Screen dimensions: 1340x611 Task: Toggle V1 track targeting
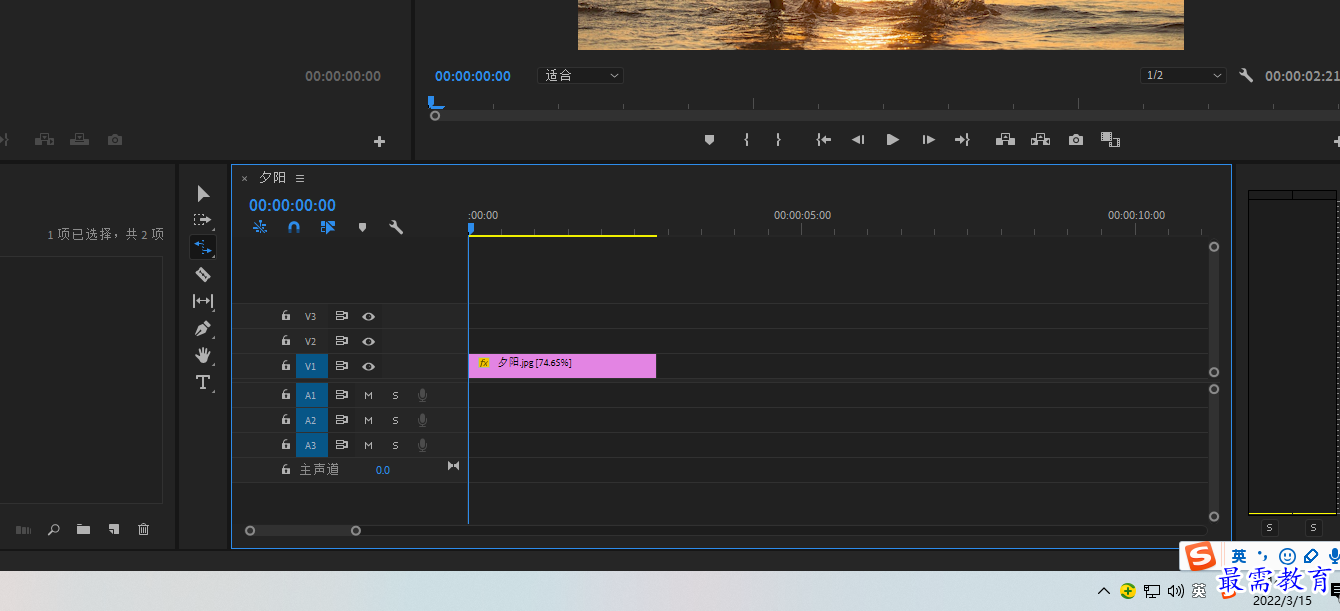[x=311, y=366]
